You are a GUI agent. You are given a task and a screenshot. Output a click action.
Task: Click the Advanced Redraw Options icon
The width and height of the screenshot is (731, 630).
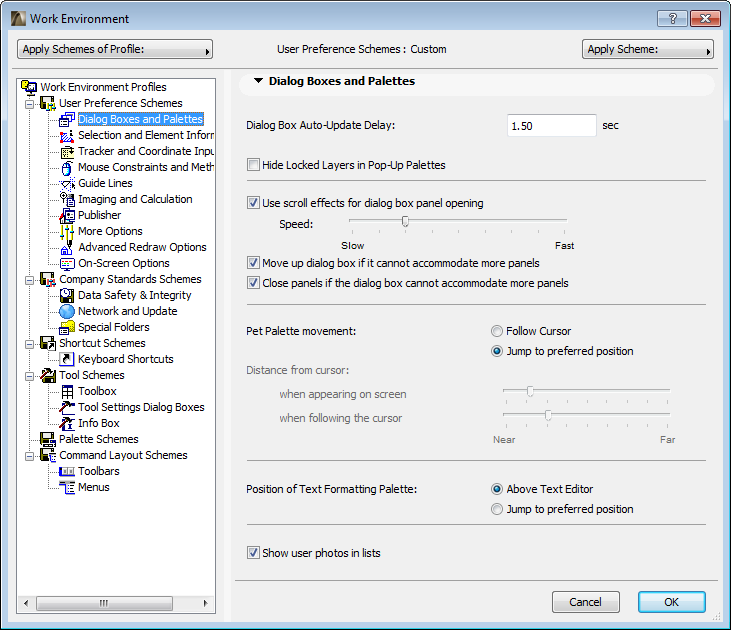click(x=67, y=247)
